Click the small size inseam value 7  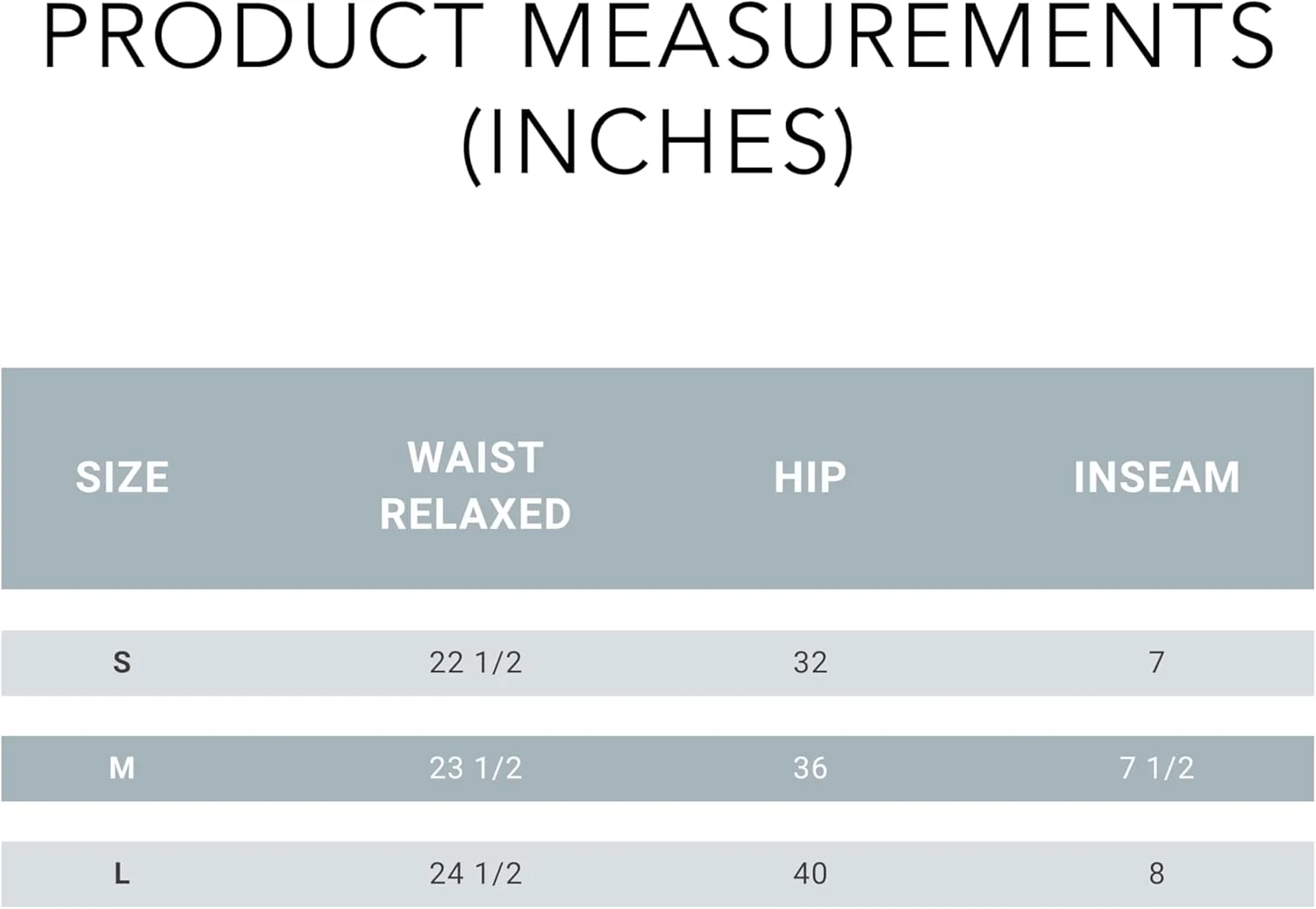pos(1156,662)
